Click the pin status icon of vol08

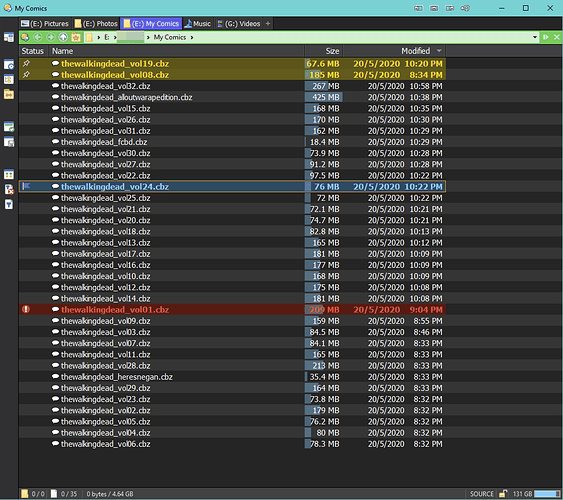tap(26, 75)
